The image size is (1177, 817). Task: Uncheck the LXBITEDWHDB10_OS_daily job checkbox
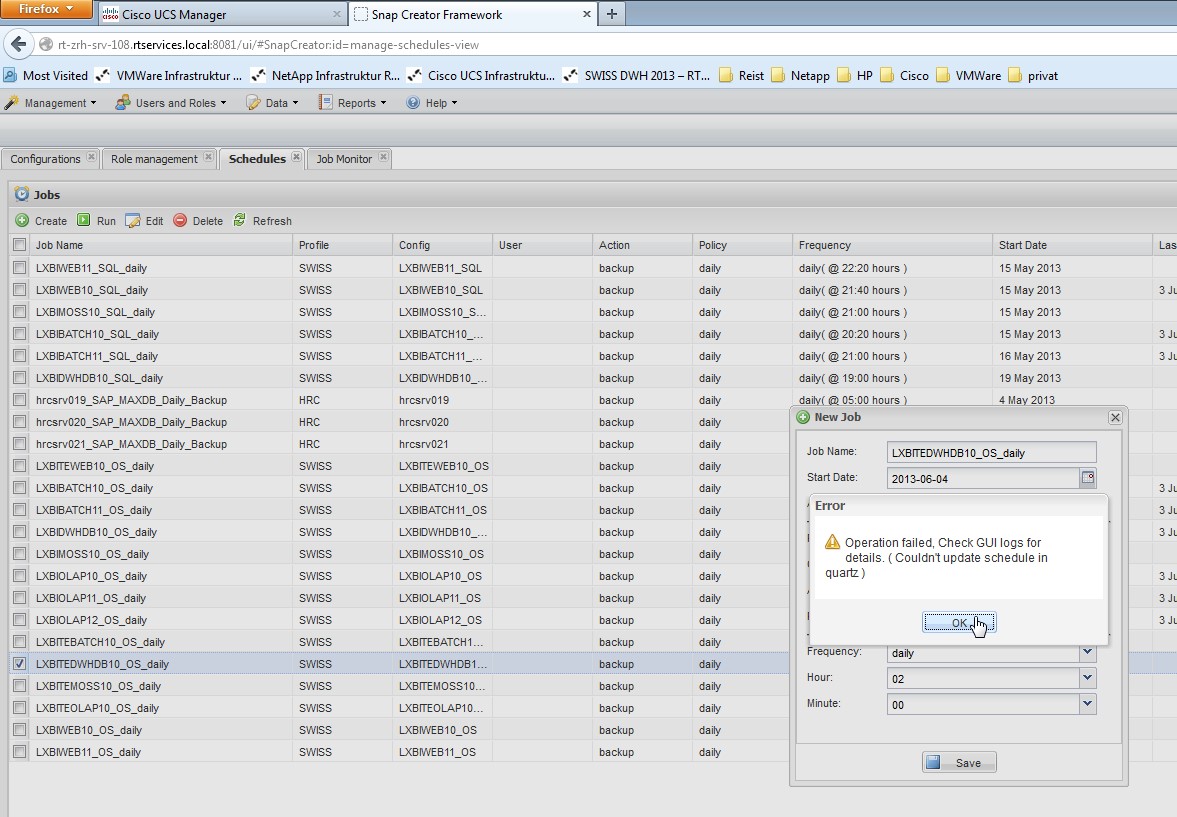click(x=20, y=664)
